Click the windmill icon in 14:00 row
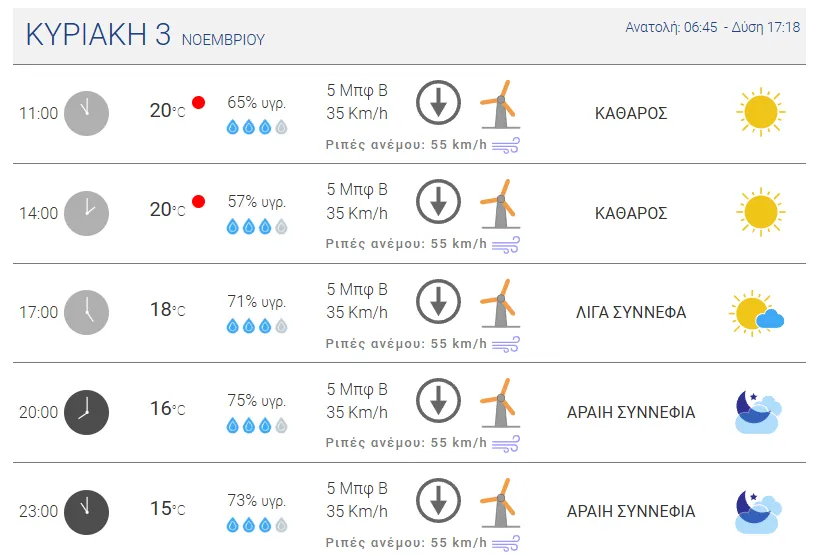This screenshot has width=813, height=555. [499, 203]
